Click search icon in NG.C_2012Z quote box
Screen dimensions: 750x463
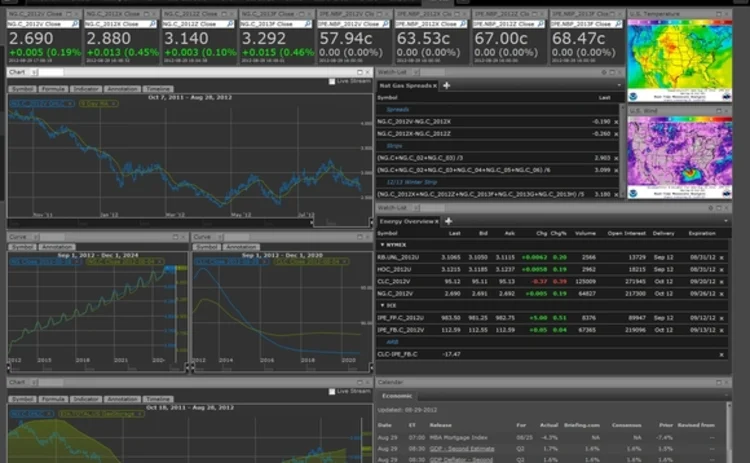[231, 23]
